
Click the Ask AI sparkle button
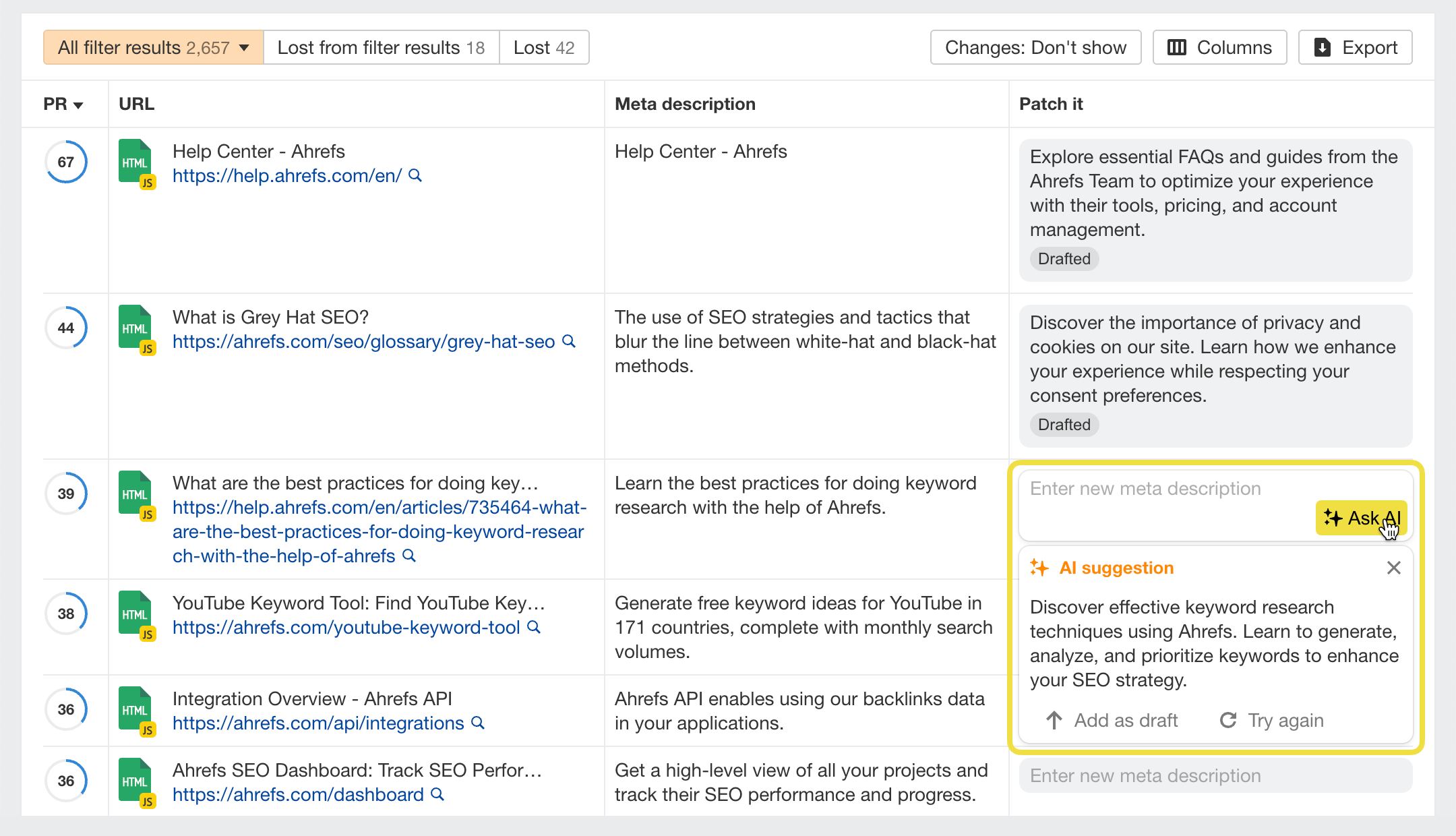pyautogui.click(x=1361, y=518)
